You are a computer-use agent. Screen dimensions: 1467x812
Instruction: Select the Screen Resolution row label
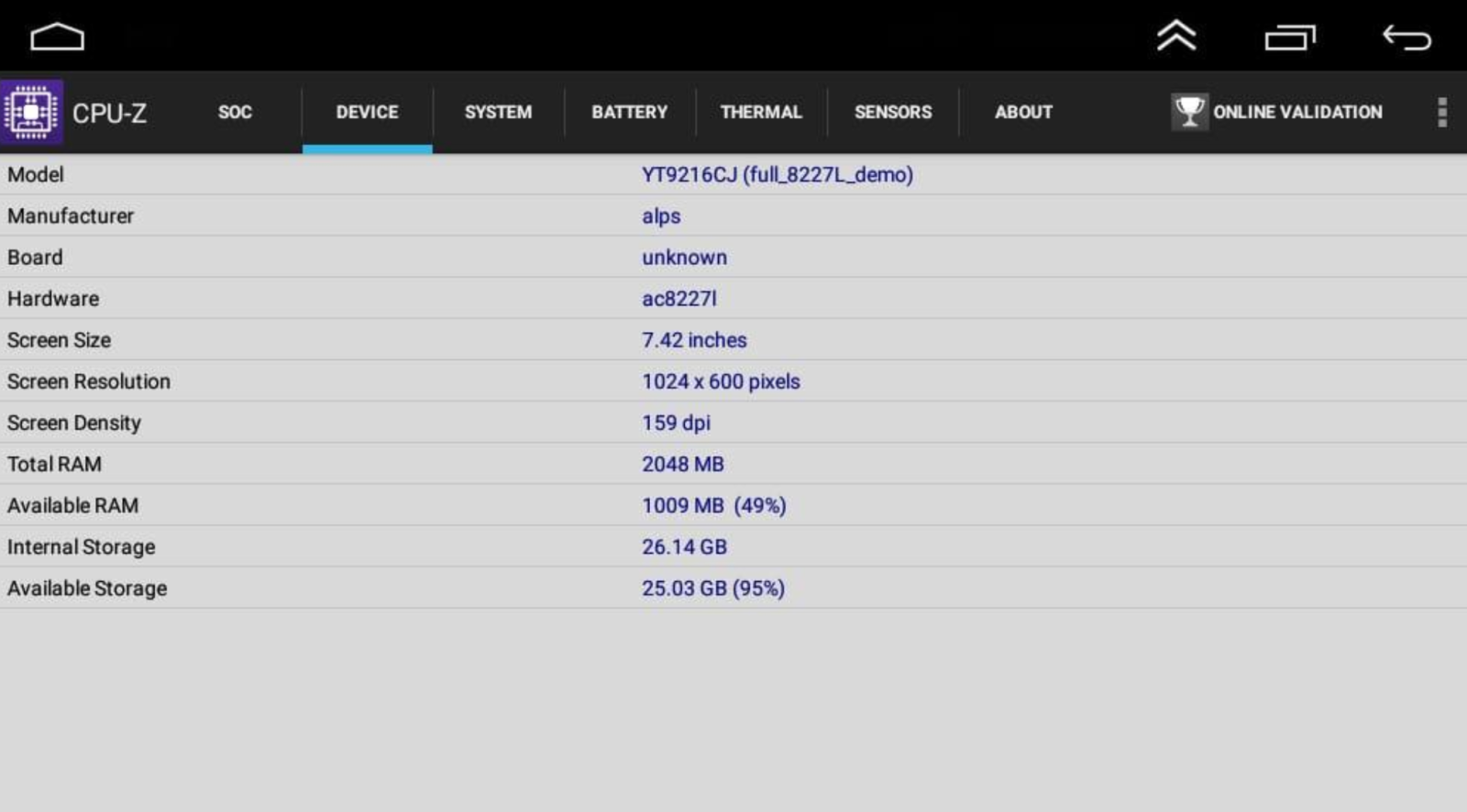89,381
